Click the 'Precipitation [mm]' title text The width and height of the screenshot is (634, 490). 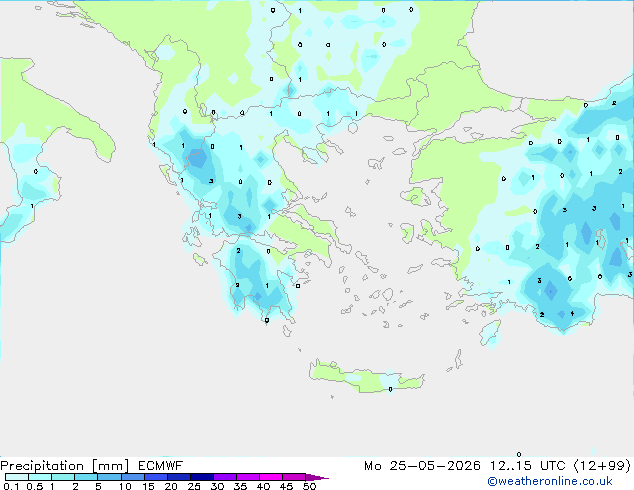coord(64,466)
